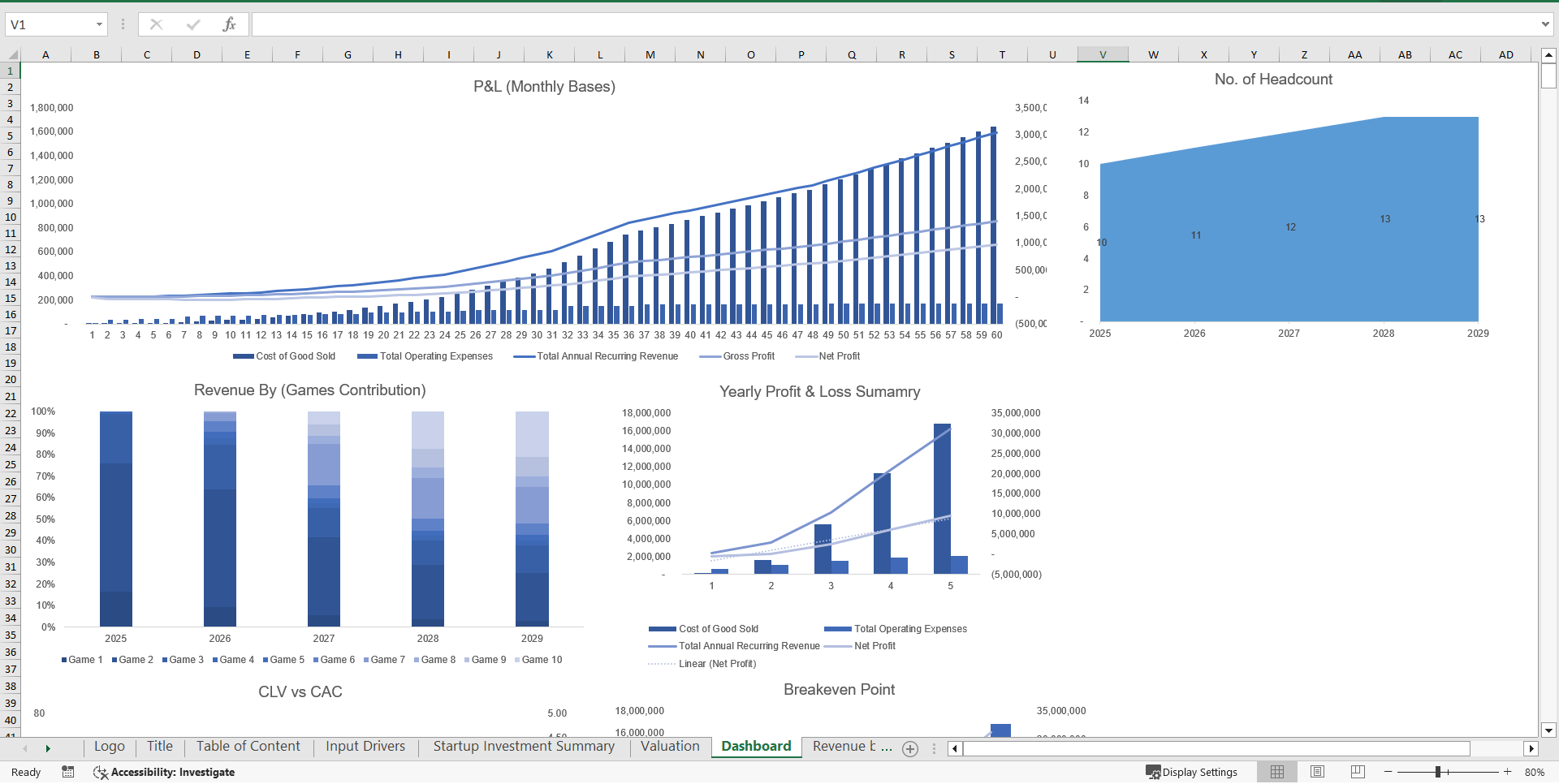Switch to Normal view icon

pos(1277,772)
